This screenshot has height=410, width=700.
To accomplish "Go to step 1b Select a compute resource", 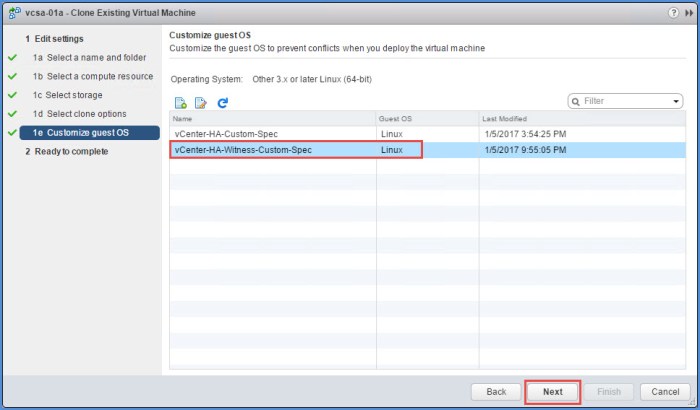I will click(x=93, y=76).
